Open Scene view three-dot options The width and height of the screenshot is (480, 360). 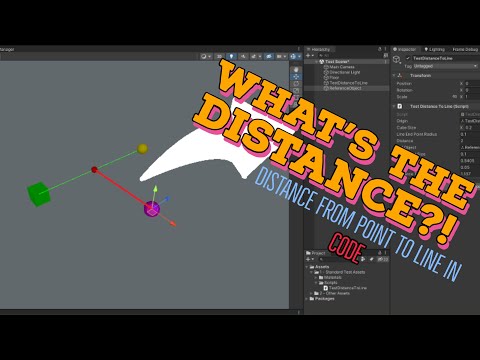(x=299, y=49)
